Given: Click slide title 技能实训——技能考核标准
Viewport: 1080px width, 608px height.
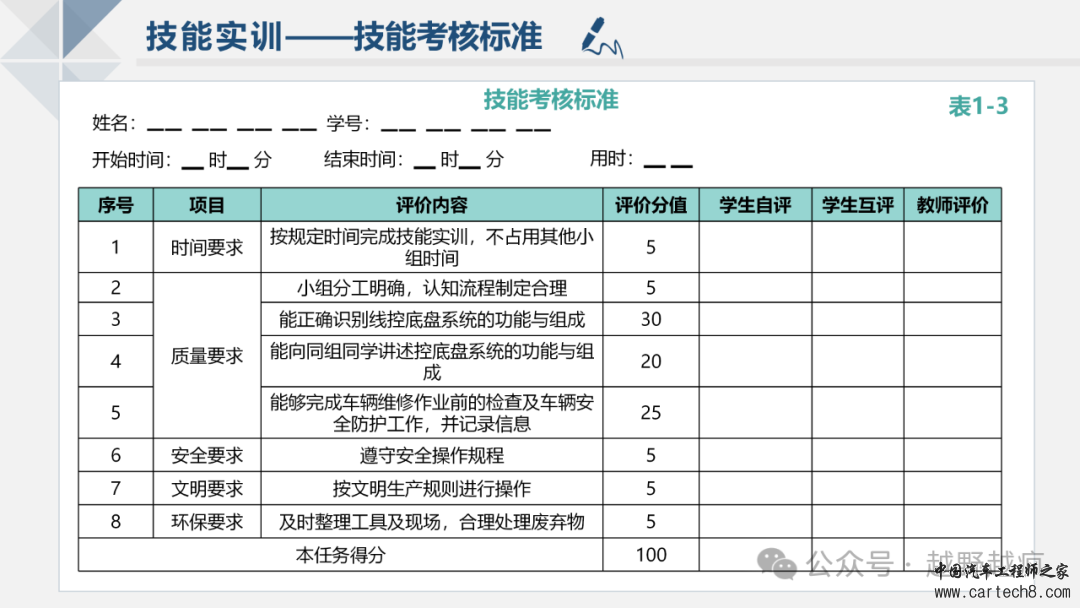Looking at the screenshot, I should point(344,36).
